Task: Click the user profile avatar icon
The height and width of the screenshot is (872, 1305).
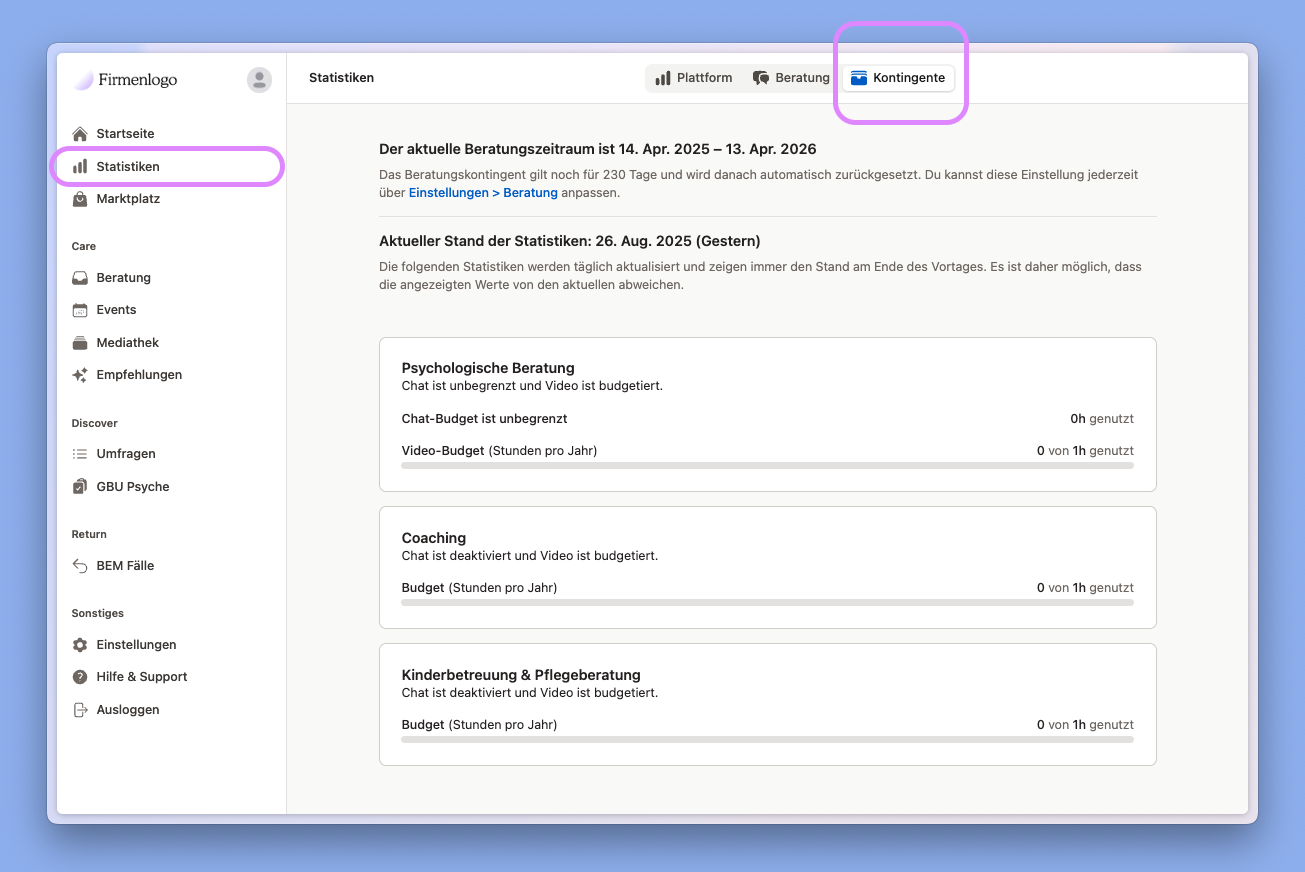Action: coord(259,80)
